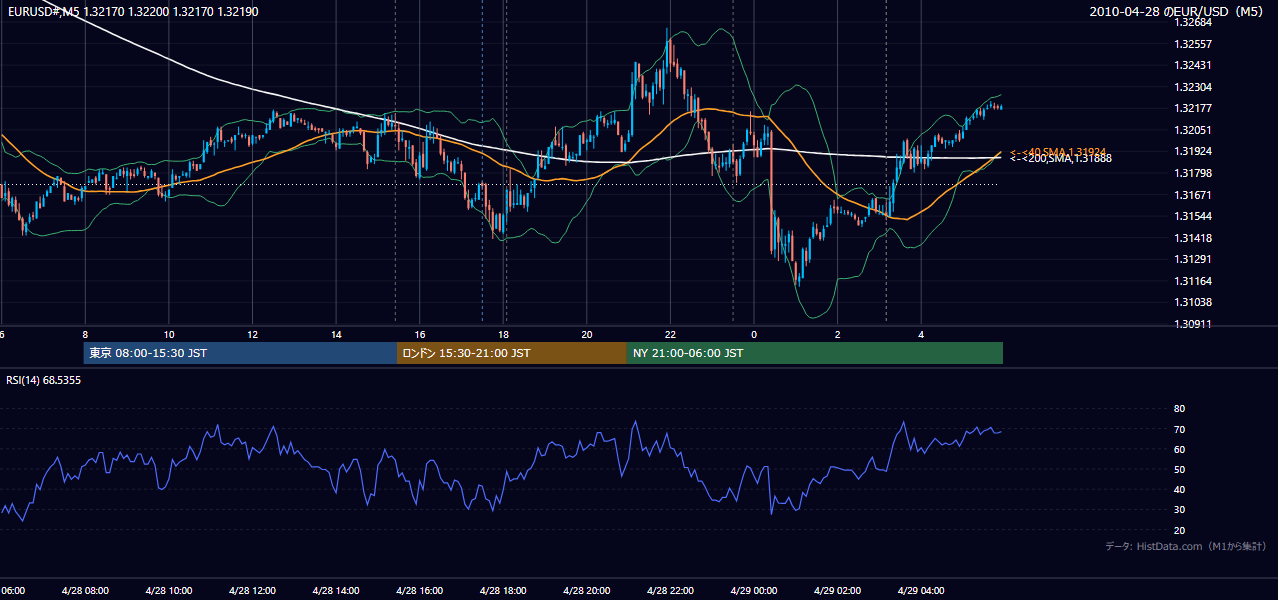The height and width of the screenshot is (600, 1278).
Task: Click the 4/29 04:00 time axis label
Action: coord(921,590)
